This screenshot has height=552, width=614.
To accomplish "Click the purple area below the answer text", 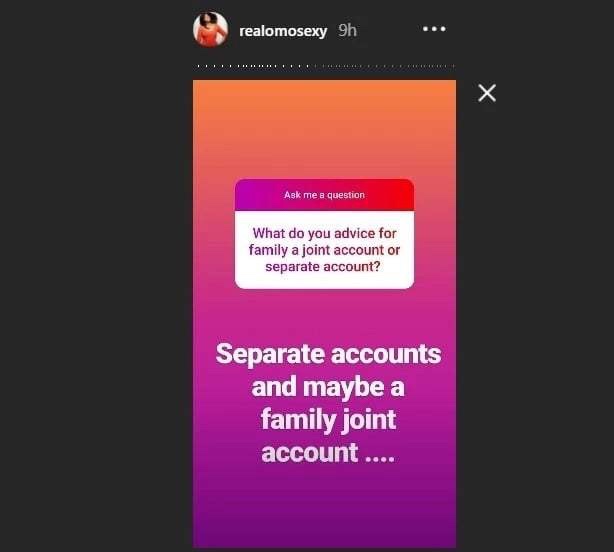I will click(x=324, y=507).
